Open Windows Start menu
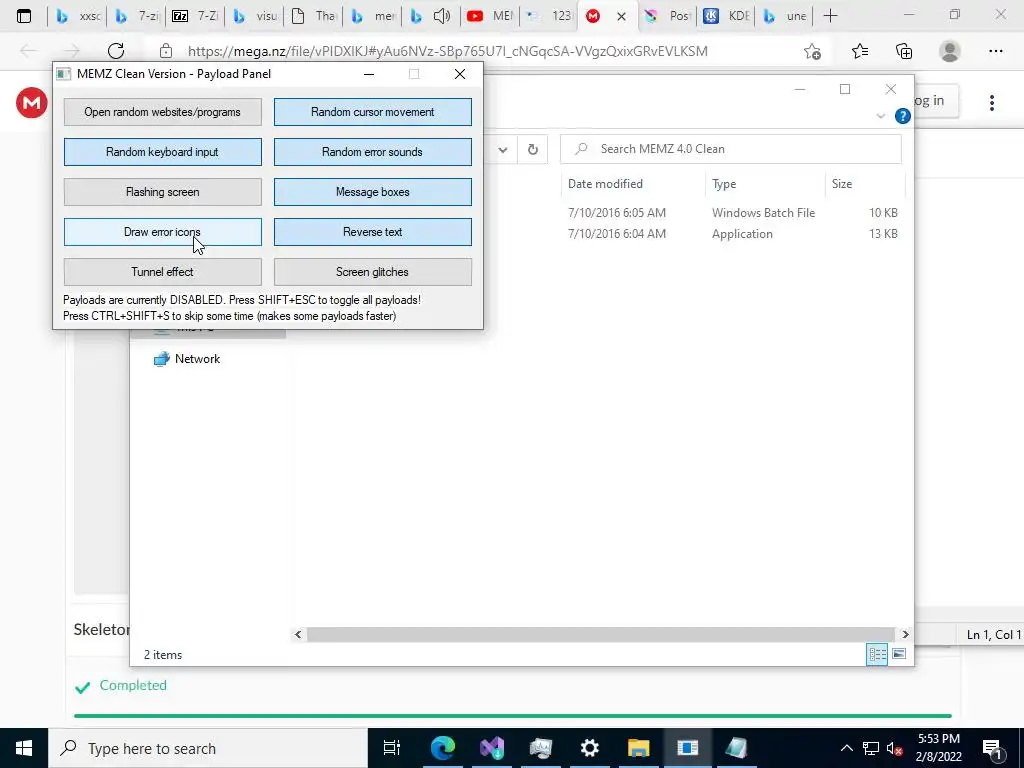The height and width of the screenshot is (768, 1024). (24, 748)
